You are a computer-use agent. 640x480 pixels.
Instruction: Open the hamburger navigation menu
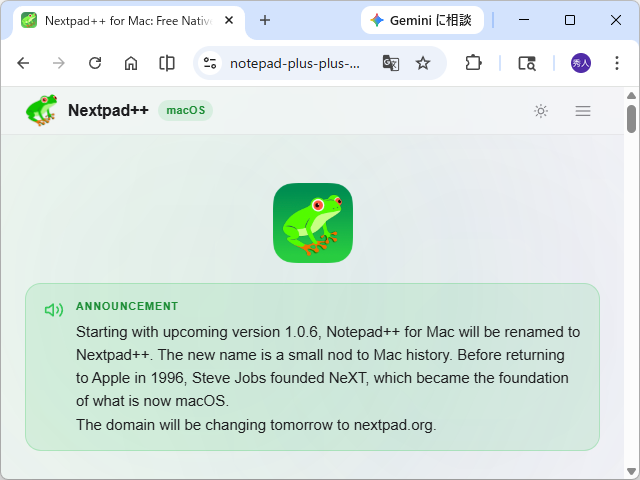coord(583,111)
